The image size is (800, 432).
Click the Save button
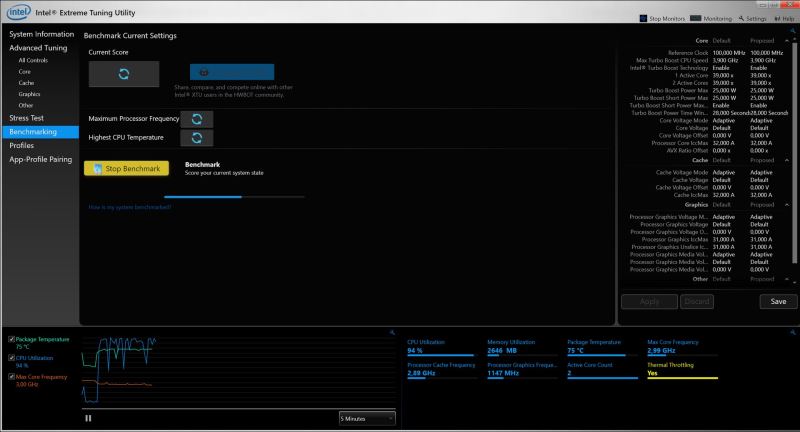pyautogui.click(x=778, y=301)
